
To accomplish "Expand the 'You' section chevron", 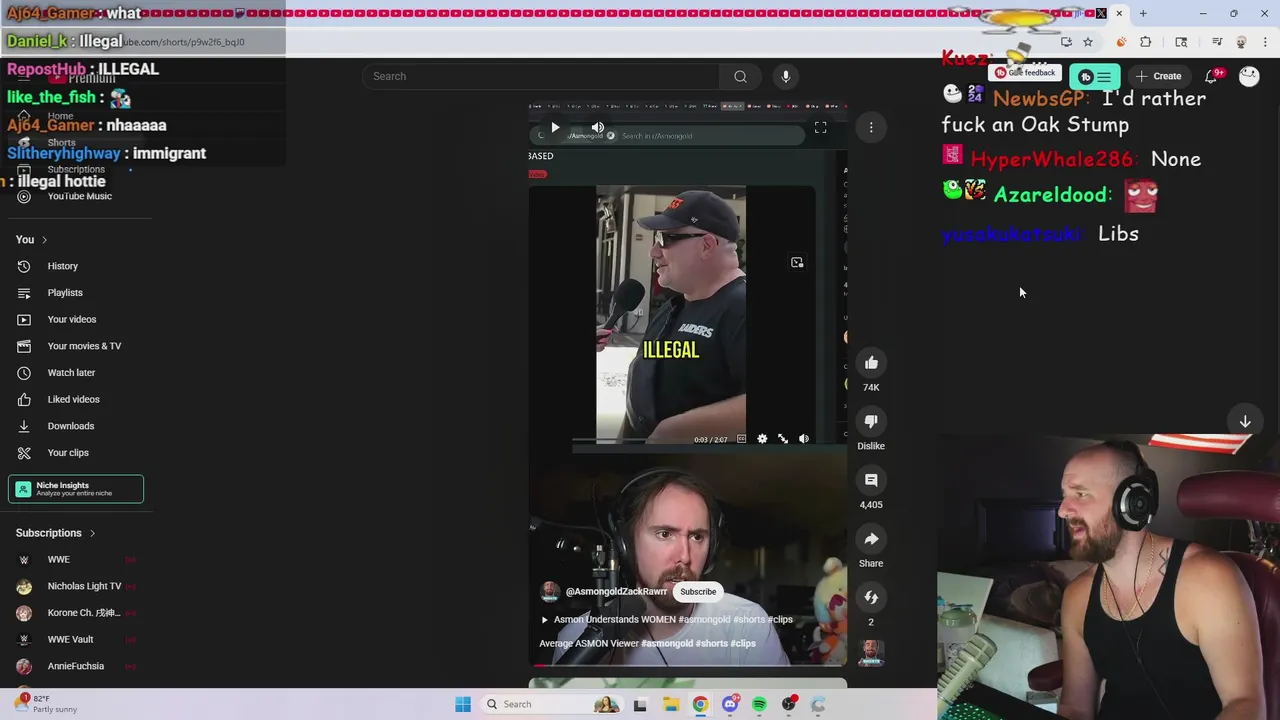I will [x=44, y=240].
